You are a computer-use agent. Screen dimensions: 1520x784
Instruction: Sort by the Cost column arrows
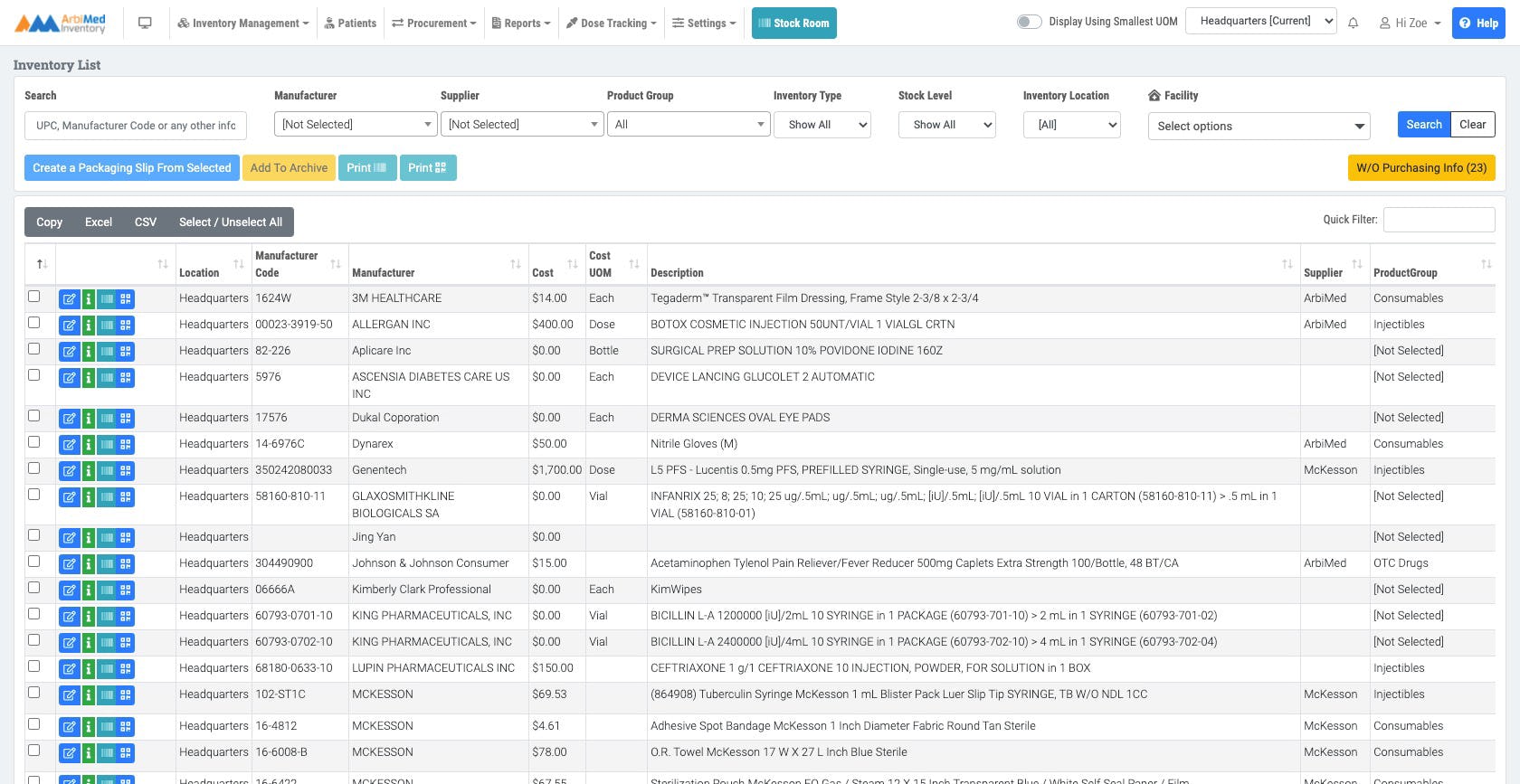[573, 264]
